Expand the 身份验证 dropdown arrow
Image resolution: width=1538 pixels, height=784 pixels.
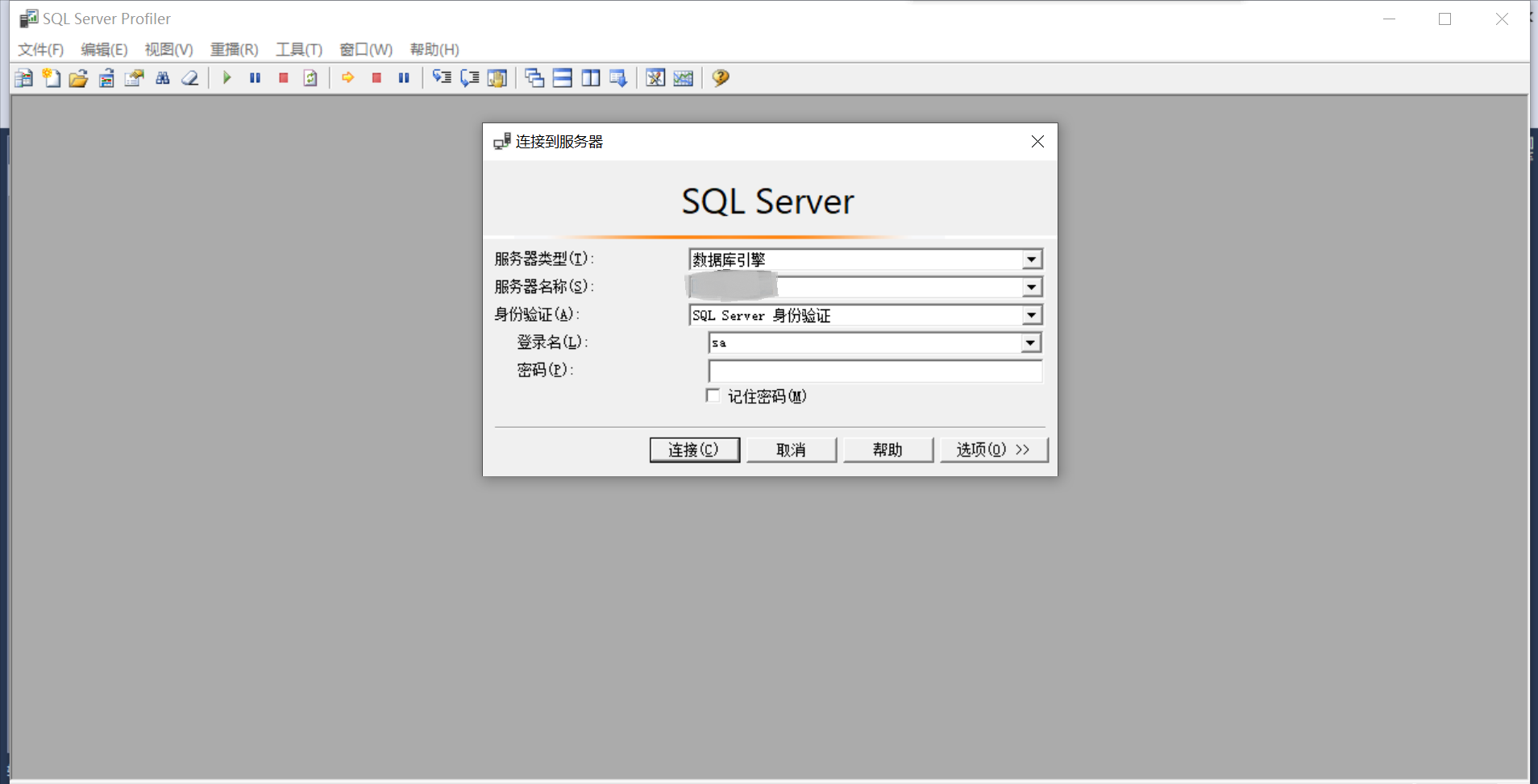[x=1031, y=315]
